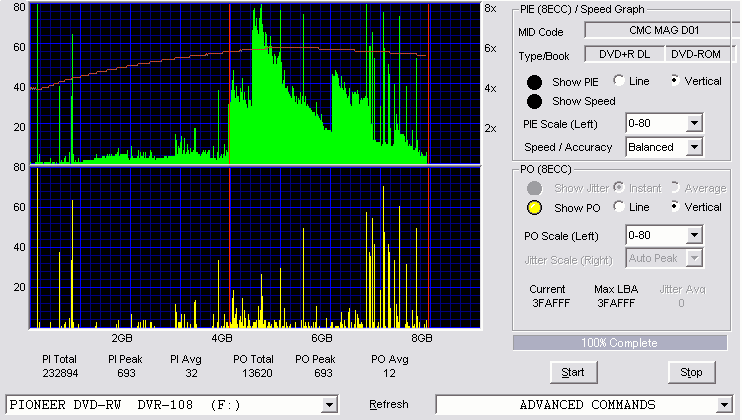Open the Speed / Accuracy Balanced dropdown
This screenshot has width=742, height=420.
(694, 147)
